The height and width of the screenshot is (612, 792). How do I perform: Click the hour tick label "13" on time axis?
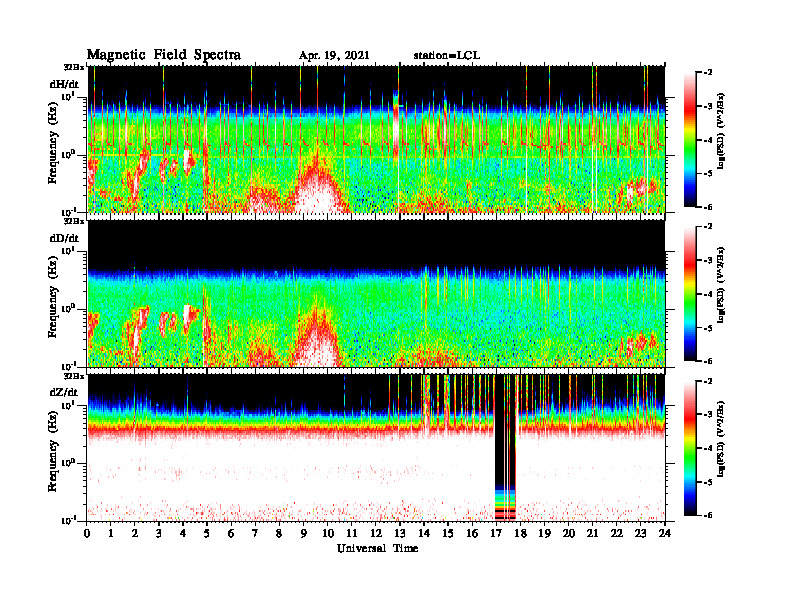point(400,534)
